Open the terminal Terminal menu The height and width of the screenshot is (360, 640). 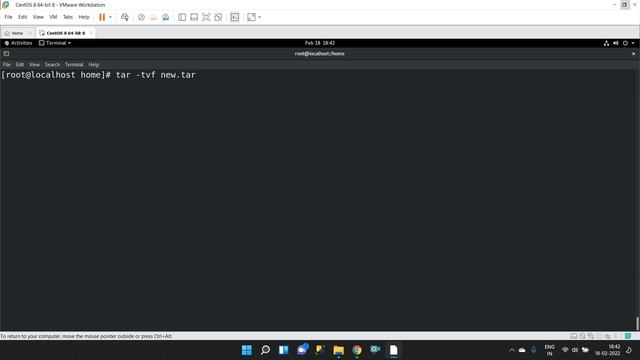click(74, 64)
